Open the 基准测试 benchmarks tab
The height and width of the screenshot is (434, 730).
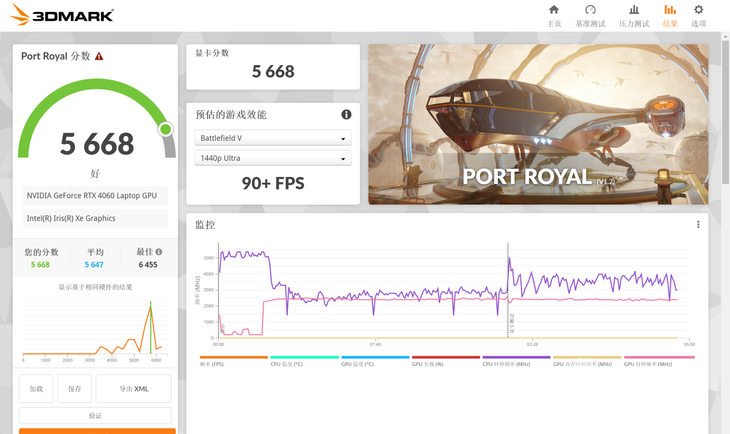[x=590, y=16]
